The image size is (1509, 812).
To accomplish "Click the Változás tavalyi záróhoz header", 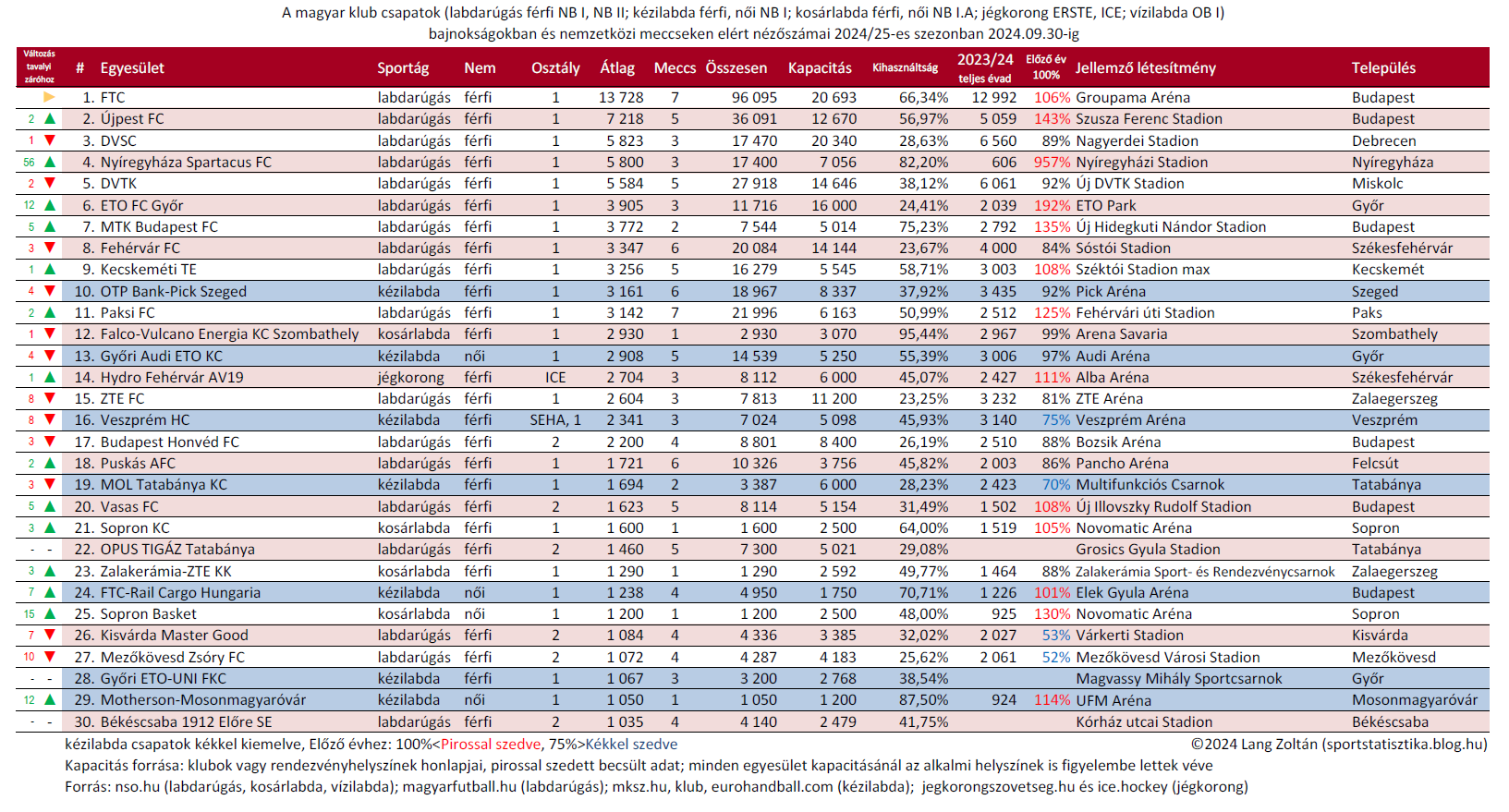I will [39, 67].
